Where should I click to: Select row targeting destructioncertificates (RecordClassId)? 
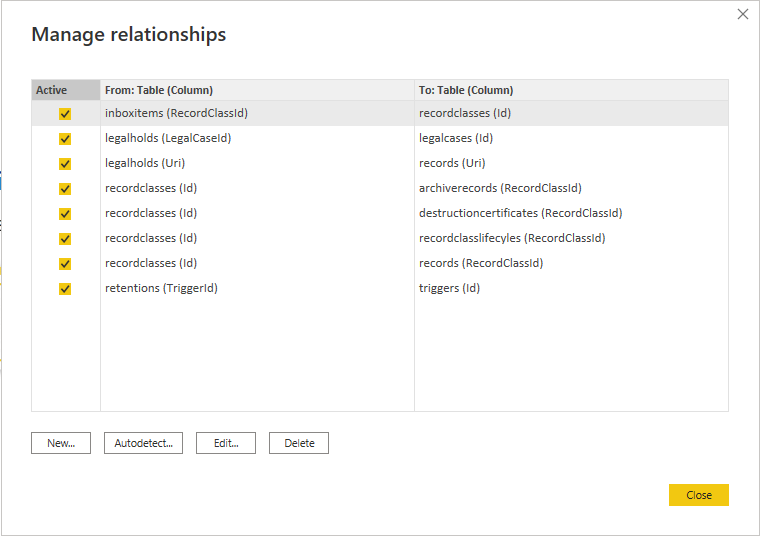[x=380, y=213]
